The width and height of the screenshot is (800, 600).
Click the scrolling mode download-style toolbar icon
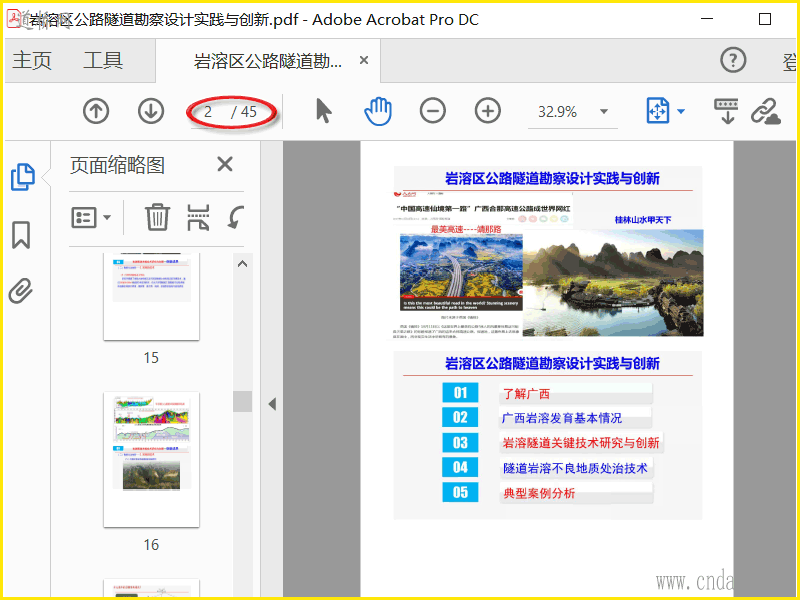click(727, 111)
